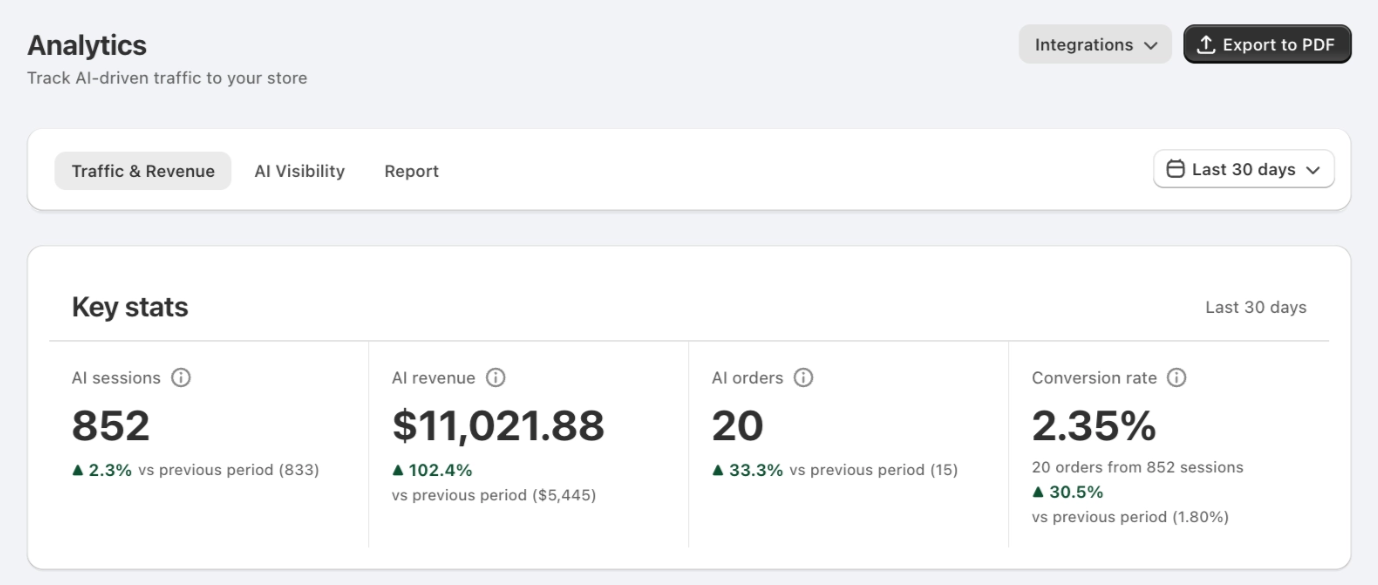This screenshot has width=1378, height=585.
Task: Click the 2.3% sessions change indicator
Action: click(x=102, y=470)
